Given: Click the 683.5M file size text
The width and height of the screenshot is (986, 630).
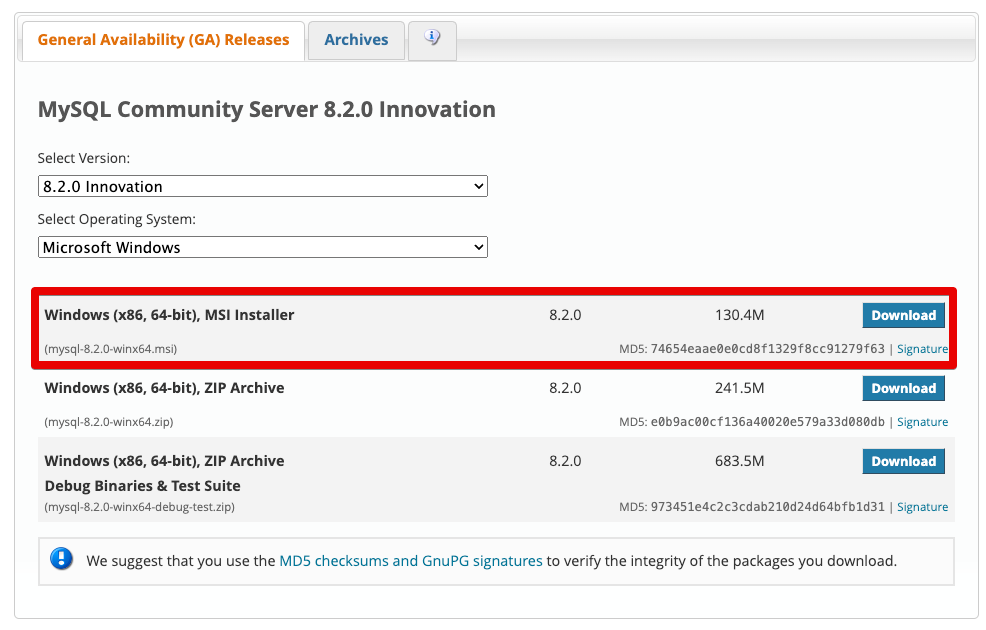Looking at the screenshot, I should (x=739, y=461).
